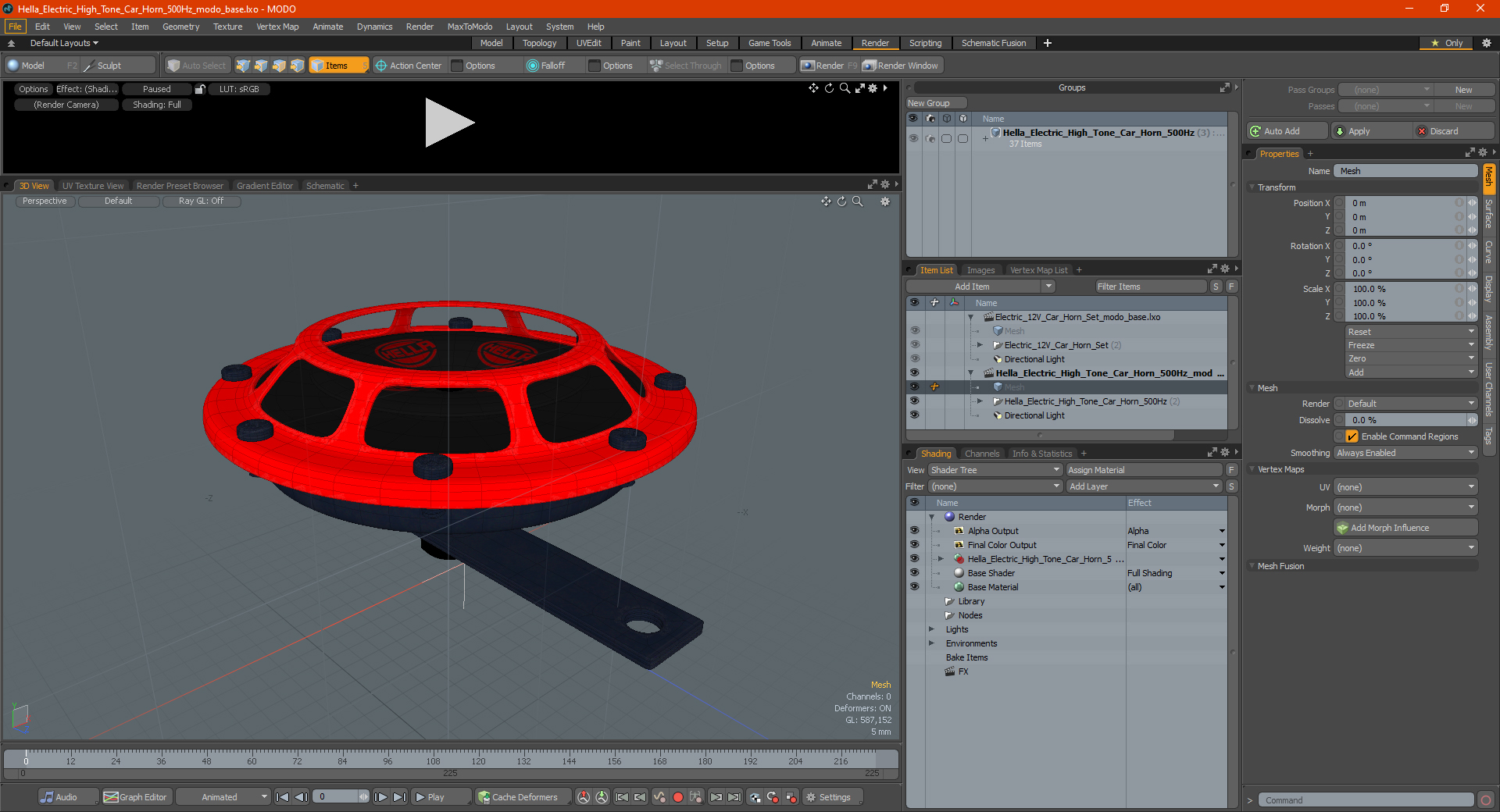
Task: Click the lock icon next to Paused
Action: click(200, 89)
